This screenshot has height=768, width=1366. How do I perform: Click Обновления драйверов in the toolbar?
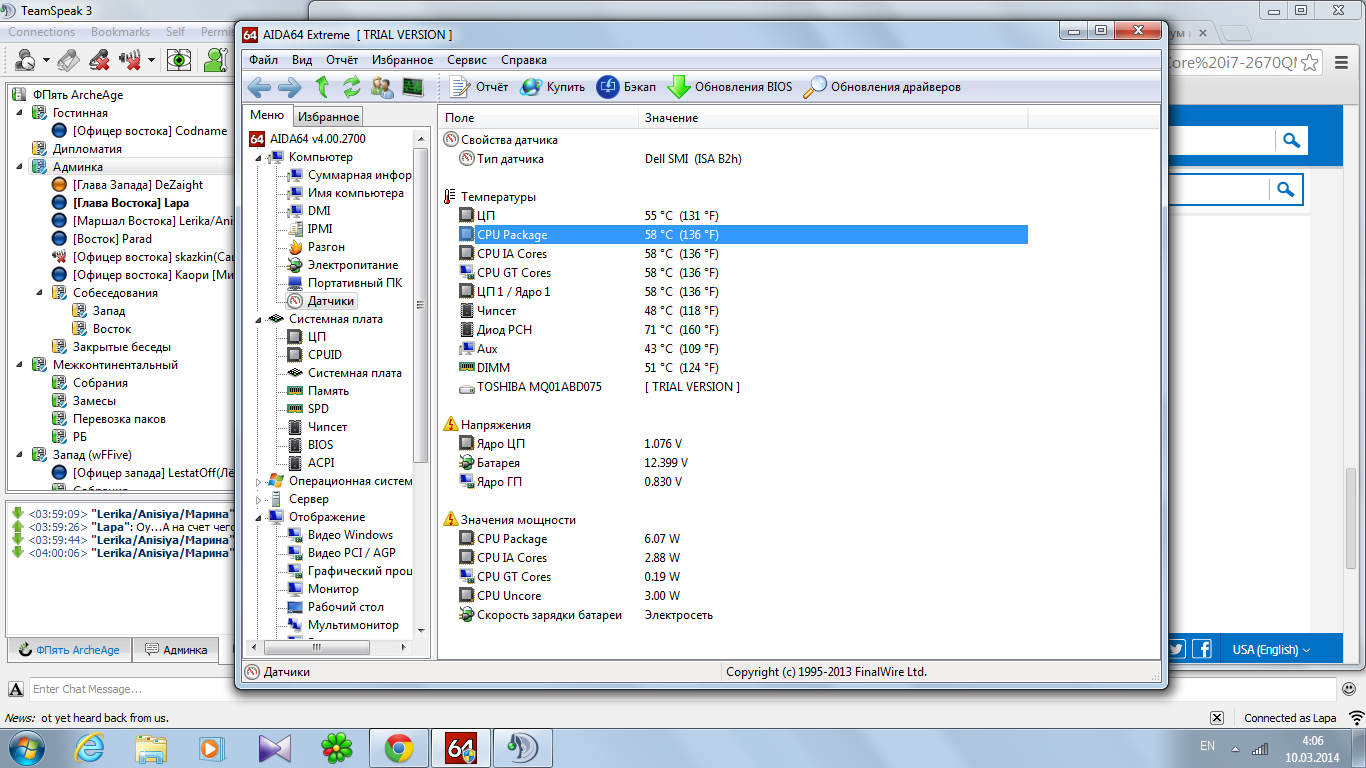[x=882, y=87]
